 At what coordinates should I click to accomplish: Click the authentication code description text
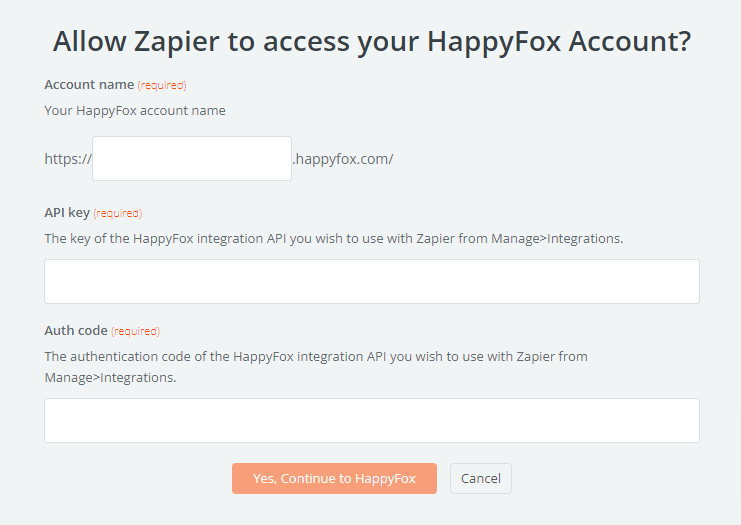pos(316,367)
